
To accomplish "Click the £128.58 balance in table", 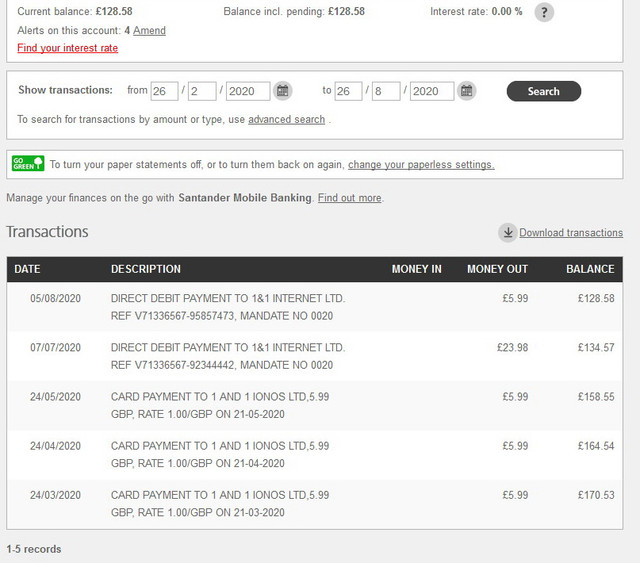I will coord(596,298).
